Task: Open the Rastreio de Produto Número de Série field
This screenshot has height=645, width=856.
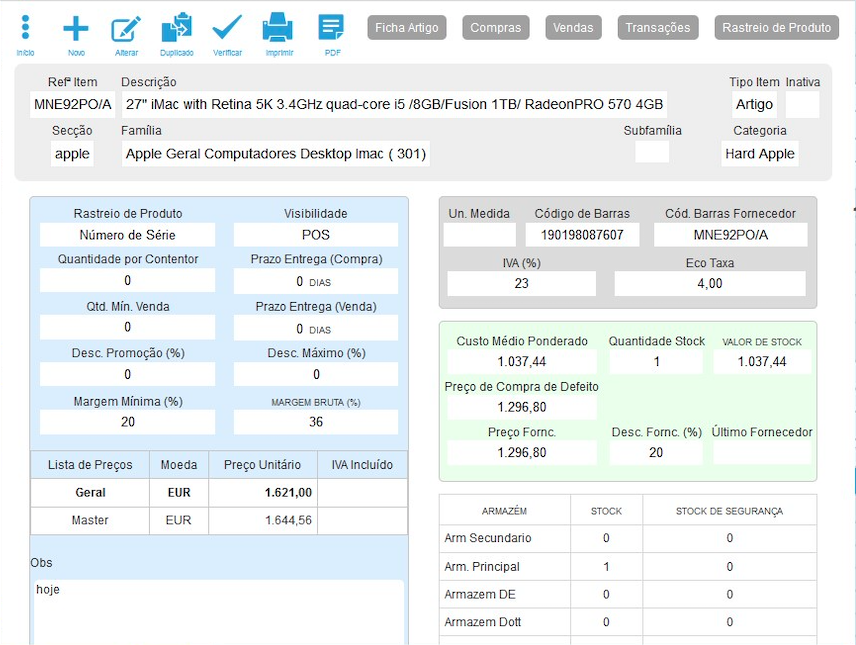Action: pos(127,235)
